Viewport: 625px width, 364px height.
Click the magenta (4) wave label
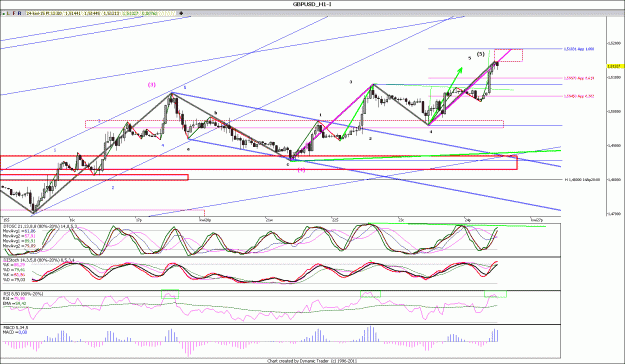(301, 170)
